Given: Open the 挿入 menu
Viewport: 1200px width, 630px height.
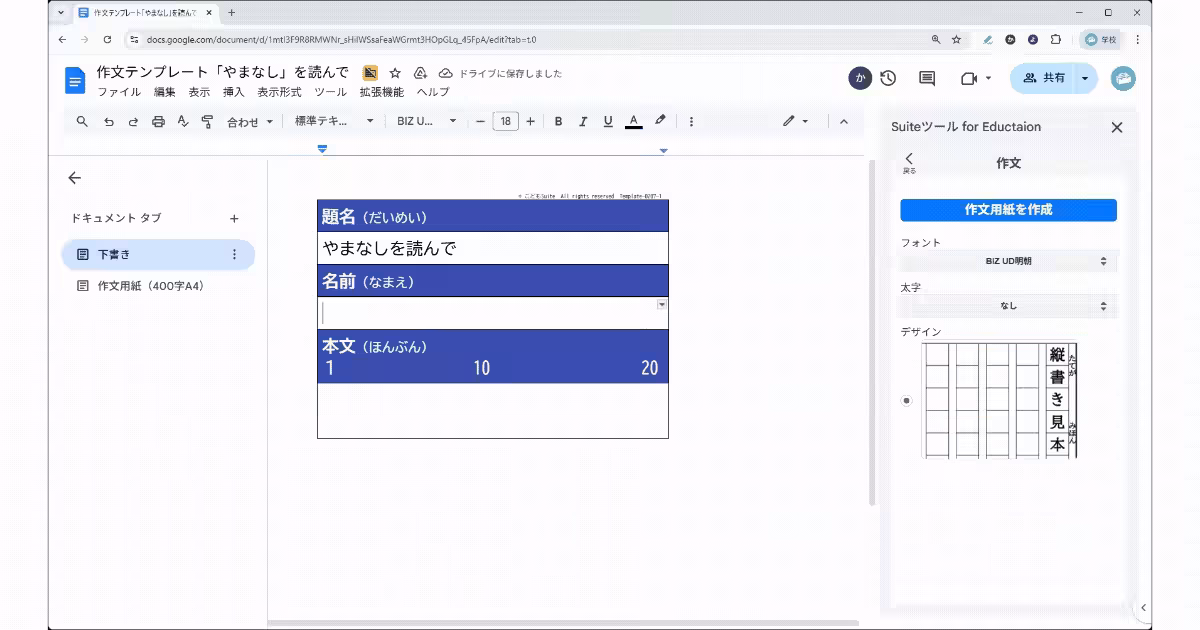Looking at the screenshot, I should 233,91.
